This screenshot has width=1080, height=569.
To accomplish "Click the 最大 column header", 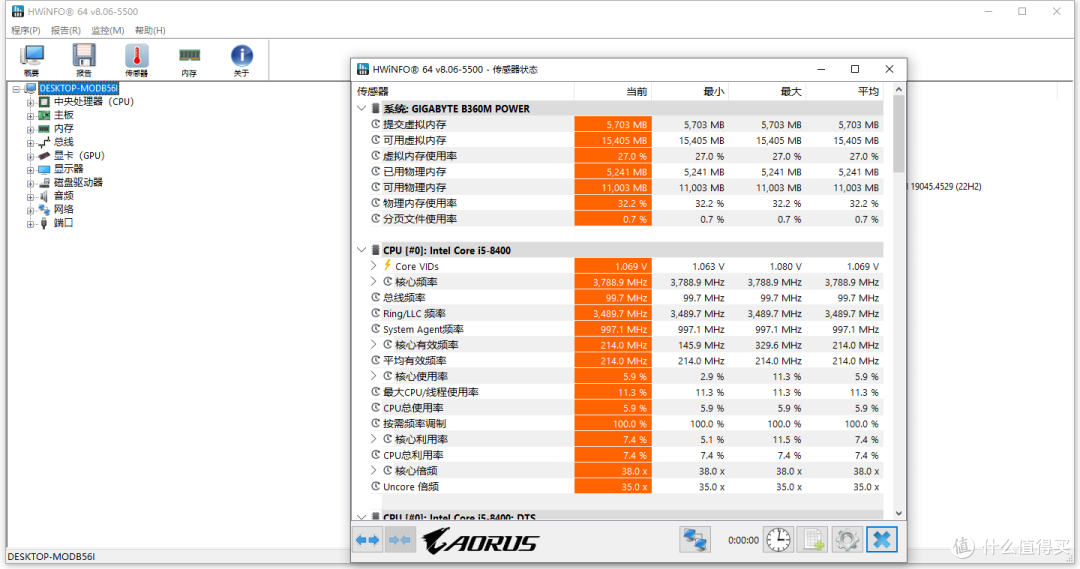I will [767, 92].
